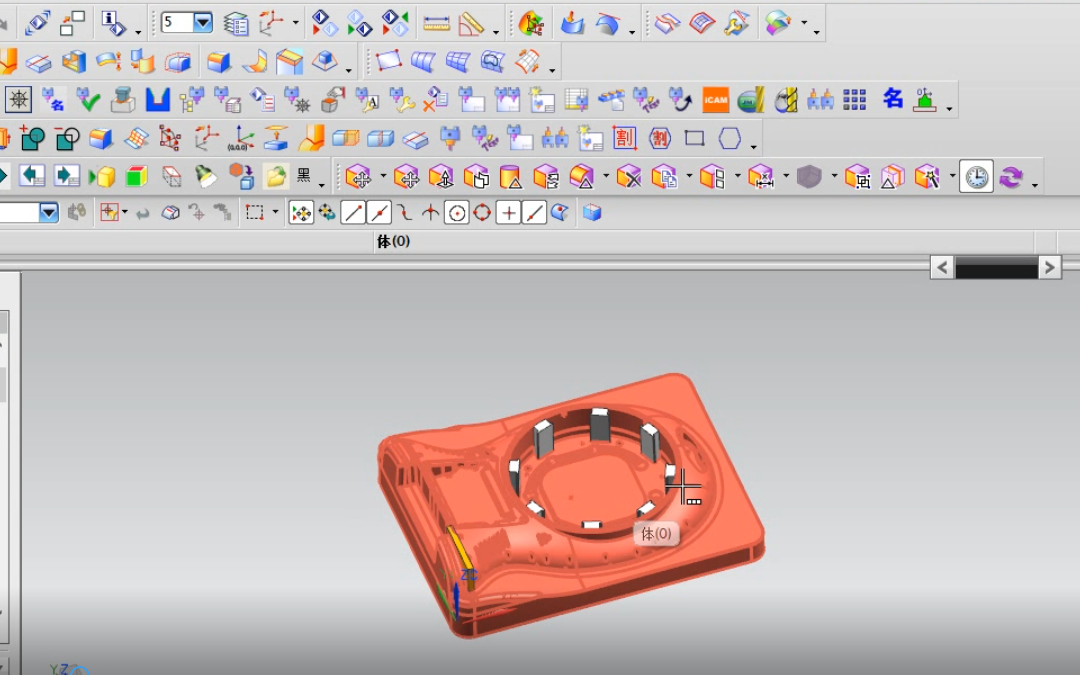Click the scrollbar left arrow button
The image size is (1080, 675).
[x=942, y=267]
